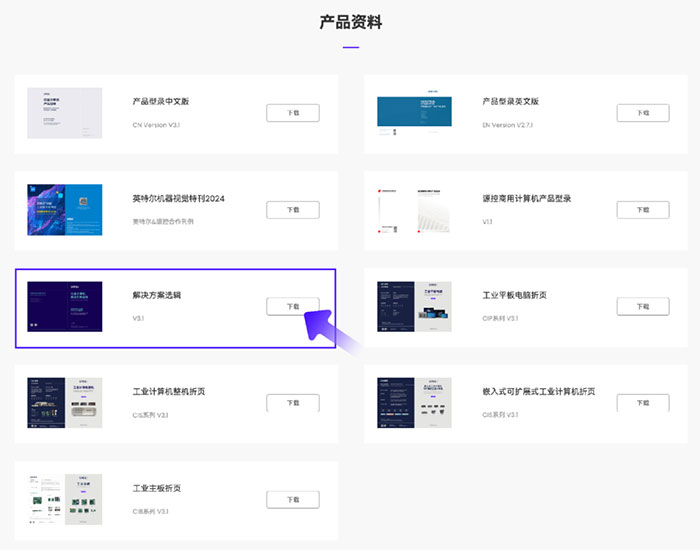Open the 工业计算机整机折页 thumbnail
The image size is (700, 550).
click(65, 403)
